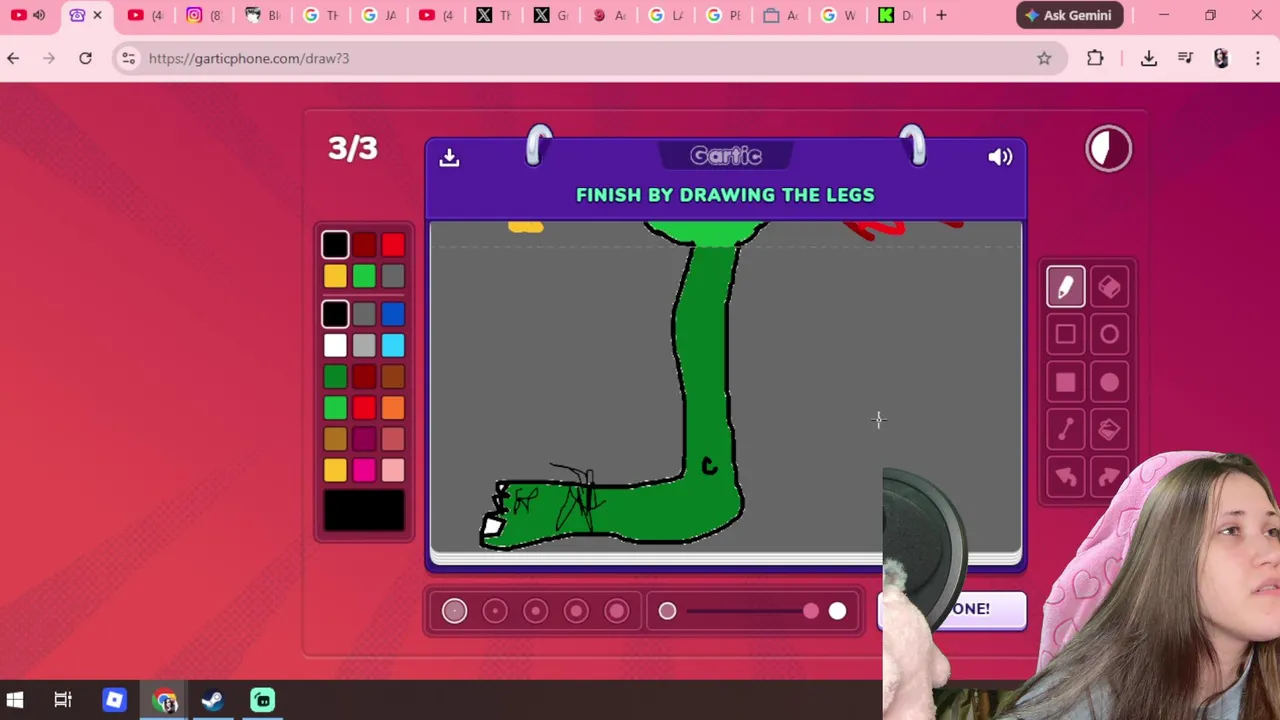Viewport: 1280px width, 720px height.
Task: Click the round timer icon
Action: click(x=1108, y=149)
